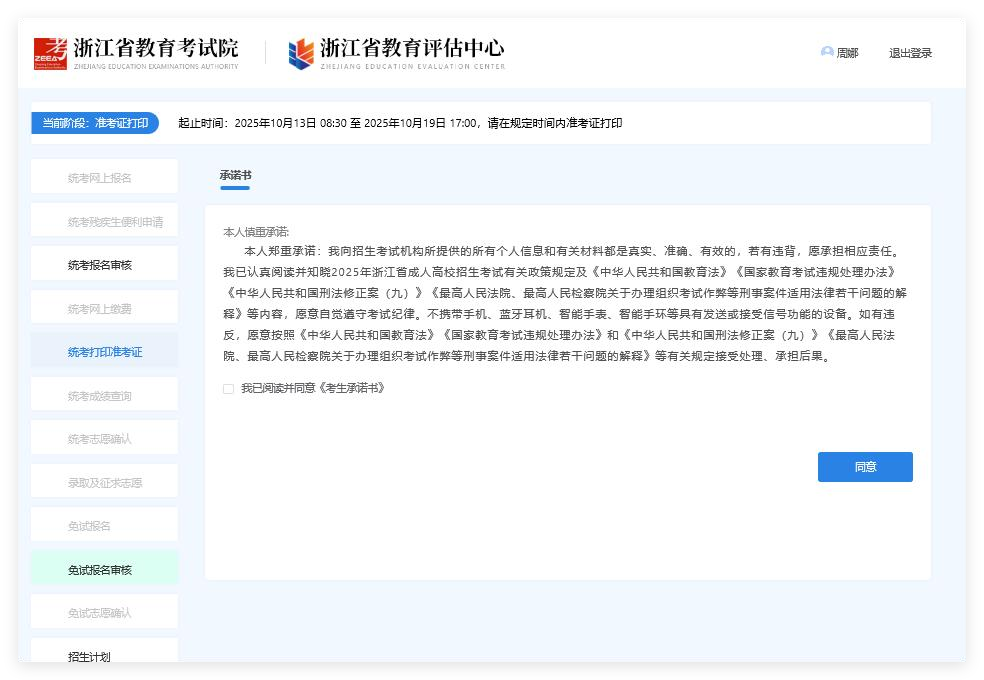Click the Zhejiang Education Examinations Authority logo
Viewport: 984px width, 680px height.
[136, 52]
